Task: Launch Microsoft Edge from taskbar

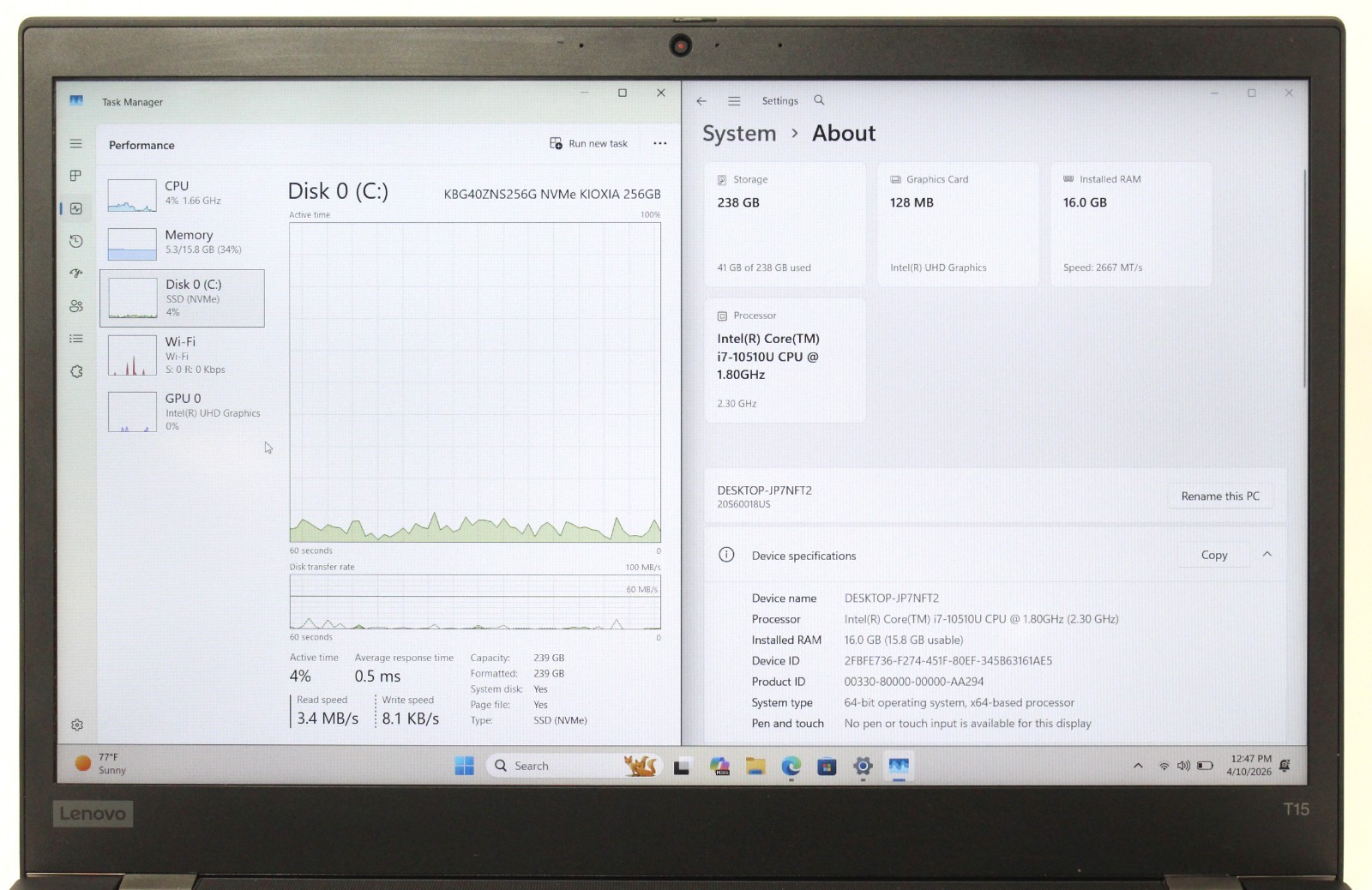Action: [791, 767]
